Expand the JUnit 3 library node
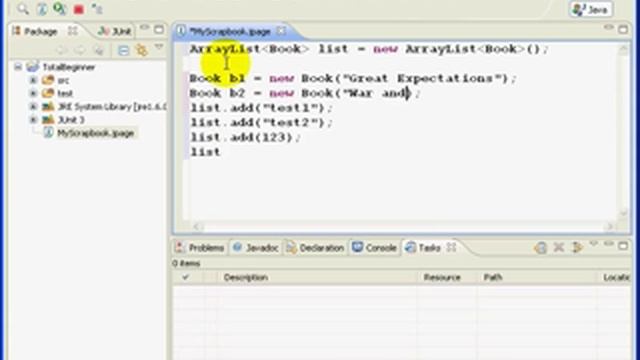This screenshot has width=640, height=360. 33,120
